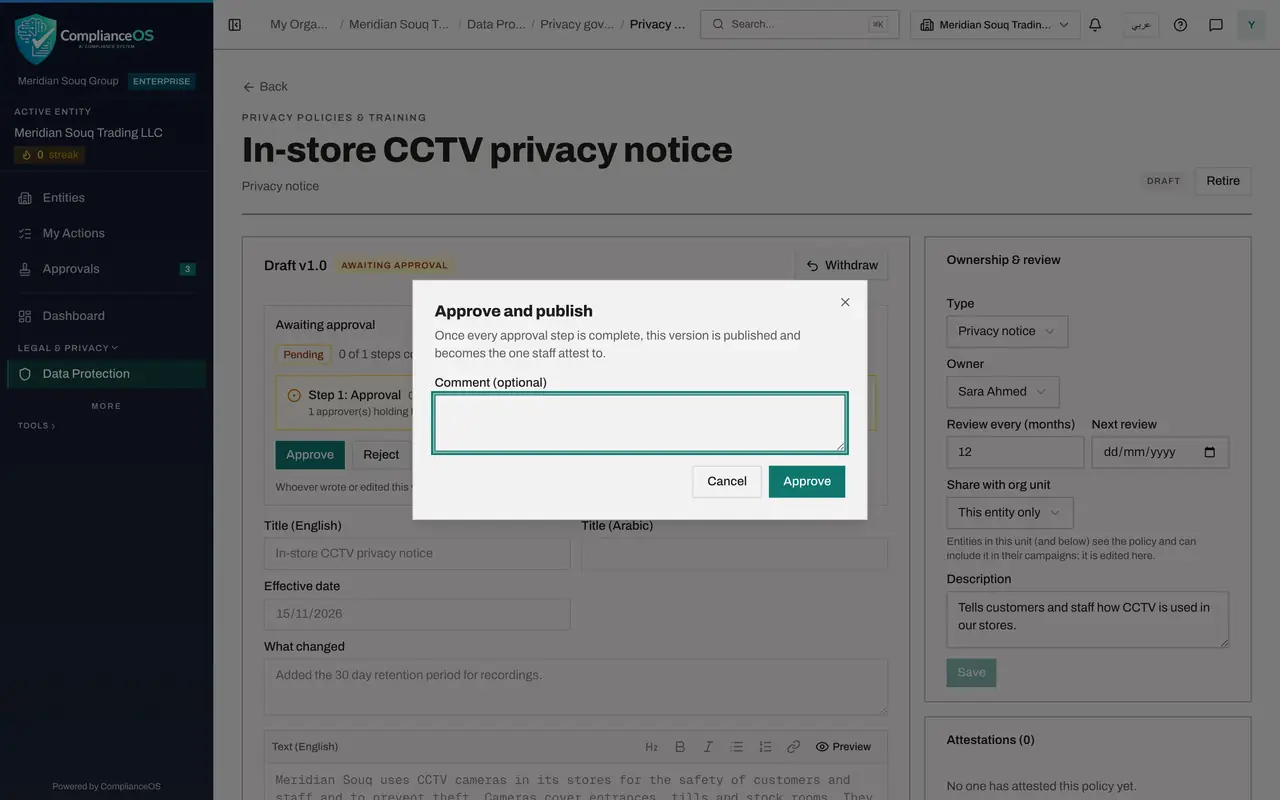
Task: Insert a link from the editor toolbar
Action: (793, 747)
